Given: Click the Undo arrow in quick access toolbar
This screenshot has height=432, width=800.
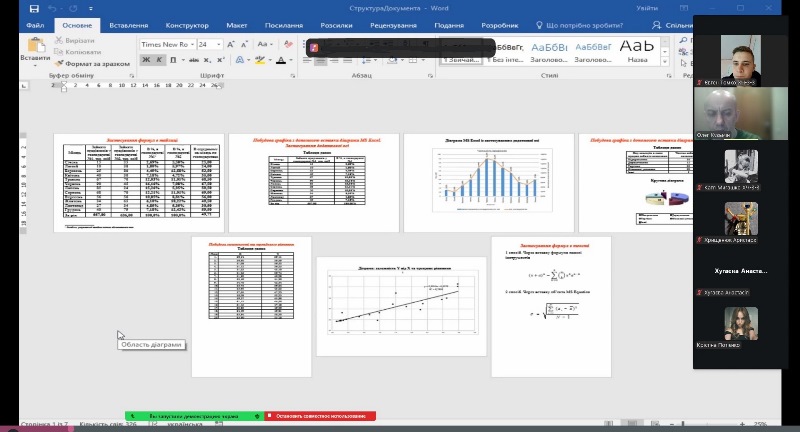Looking at the screenshot, I should pos(52,9).
